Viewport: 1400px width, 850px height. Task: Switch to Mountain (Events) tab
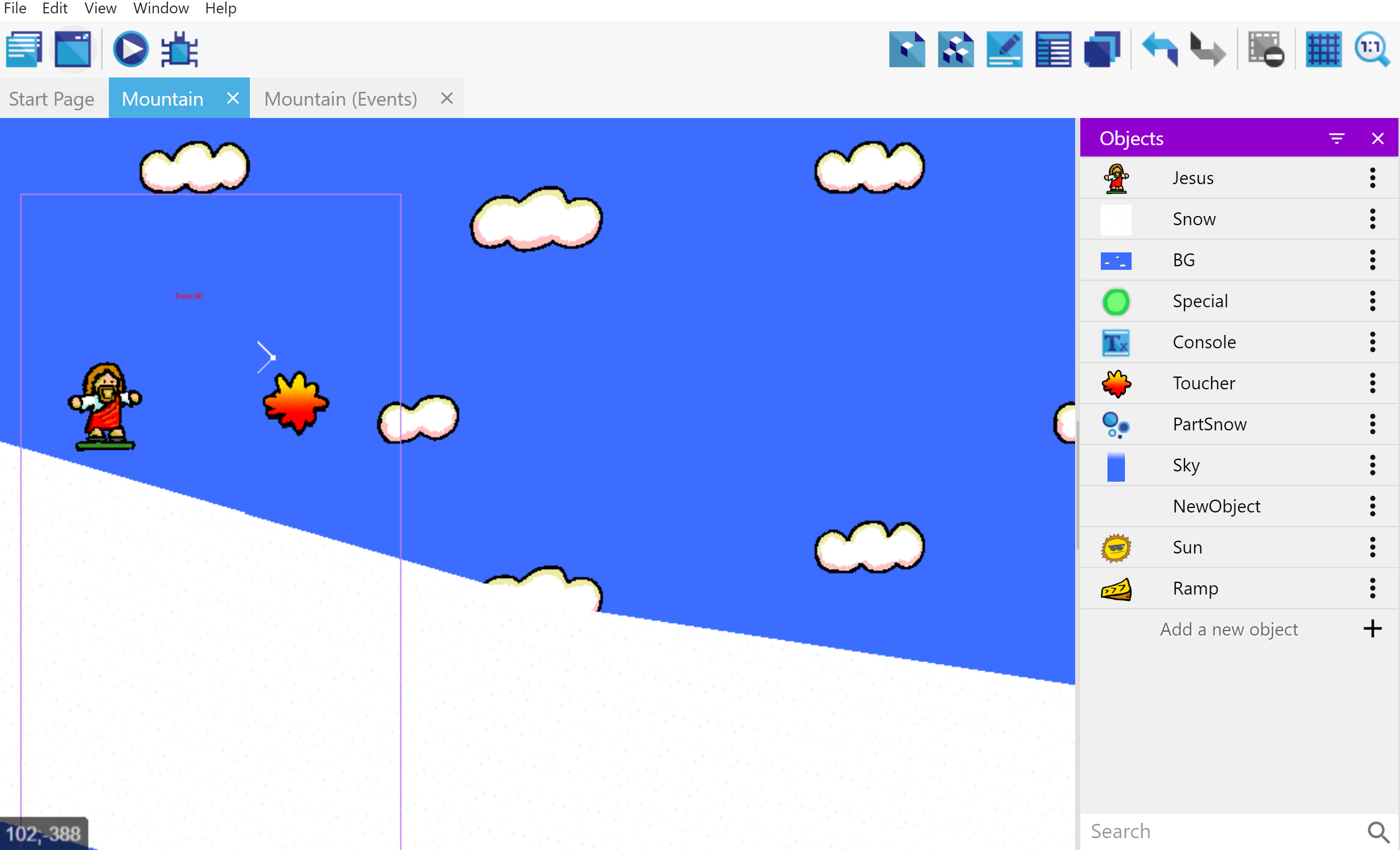(x=341, y=99)
